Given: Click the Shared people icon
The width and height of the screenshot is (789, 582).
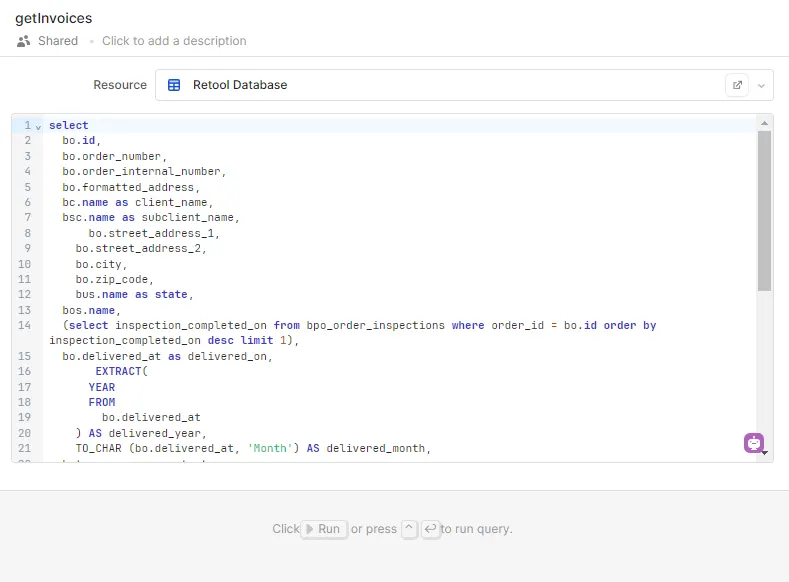Looking at the screenshot, I should point(23,41).
